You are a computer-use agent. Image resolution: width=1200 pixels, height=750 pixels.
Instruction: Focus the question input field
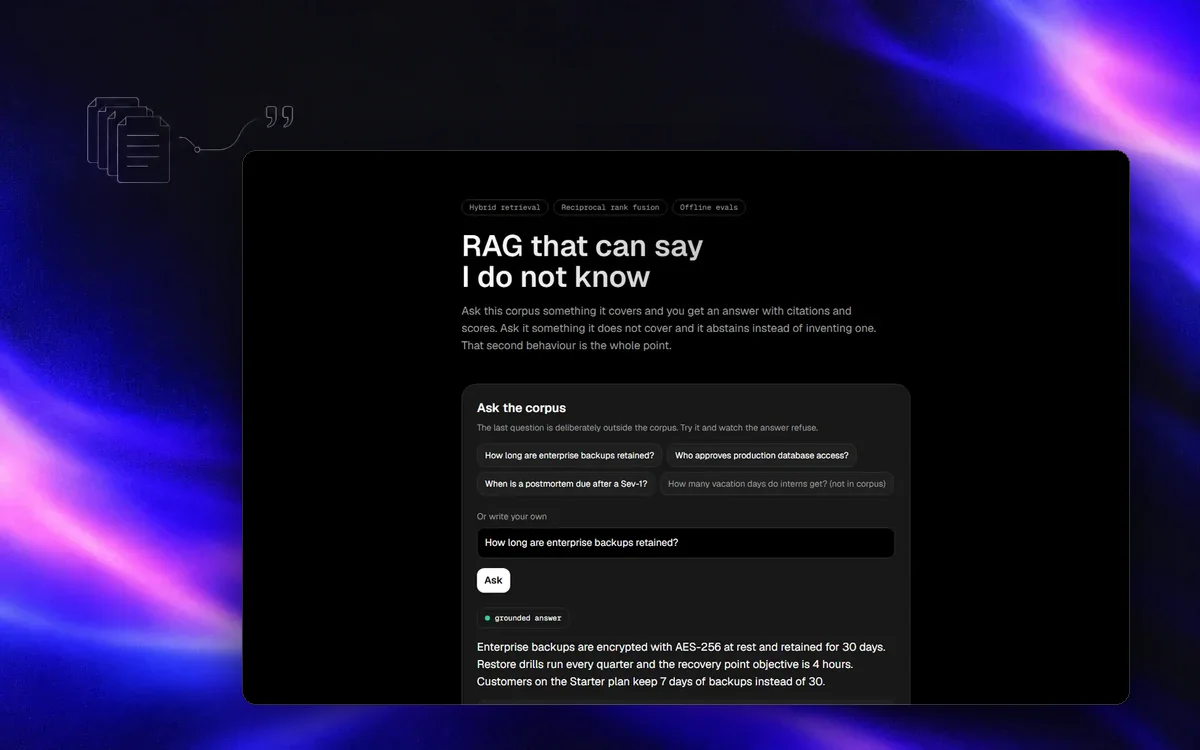click(x=685, y=543)
